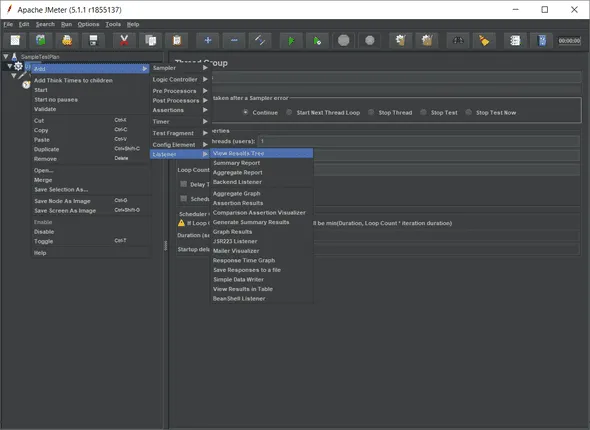The width and height of the screenshot is (590, 430).
Task: Choose Aggregate Report listener
Action: (x=262, y=172)
